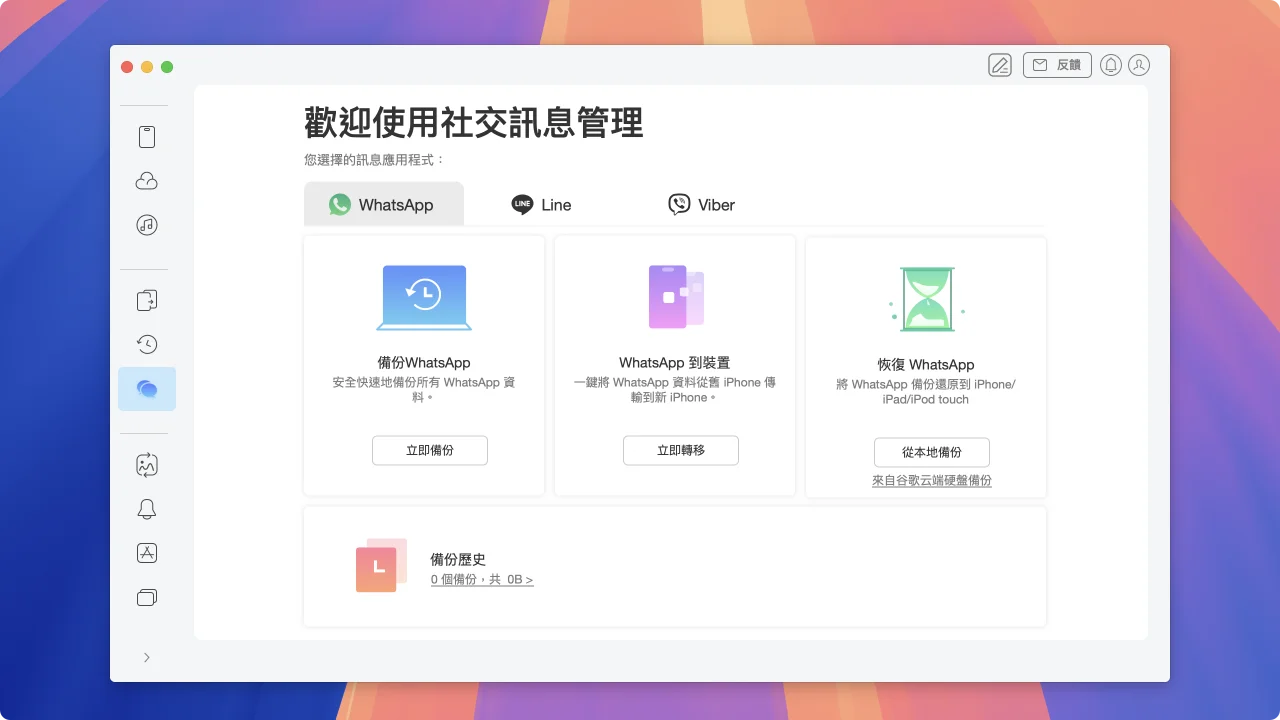Screen dimensions: 1280x720
Task: Click the 備份歷史 heading text
Action: (458, 560)
